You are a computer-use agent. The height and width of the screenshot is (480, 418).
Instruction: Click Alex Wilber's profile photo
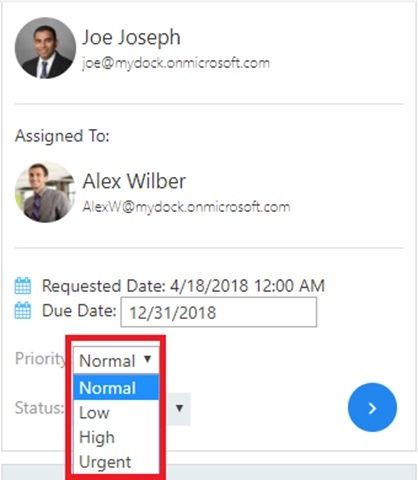[45, 192]
